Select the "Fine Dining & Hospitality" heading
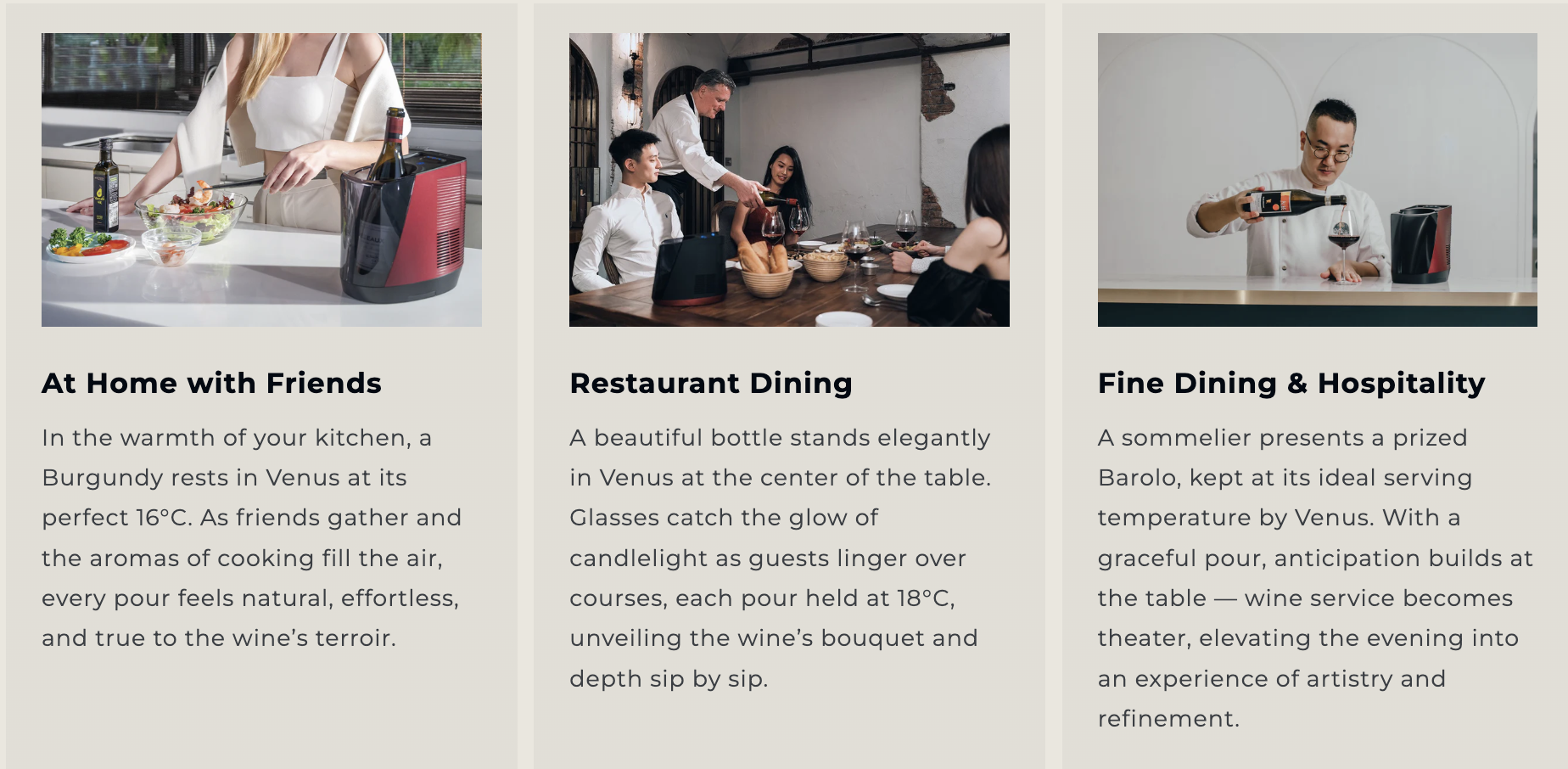Image resolution: width=1568 pixels, height=769 pixels. (x=1291, y=383)
